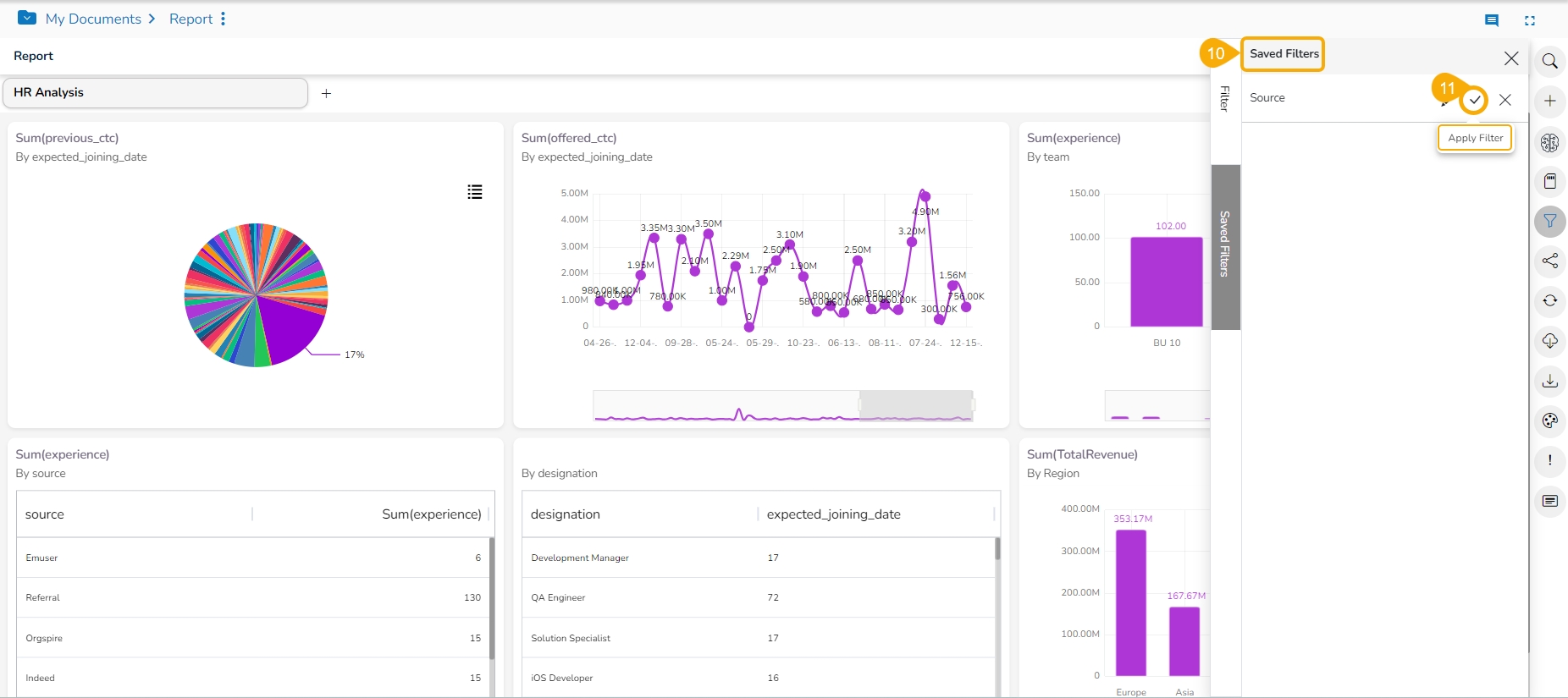Viewport: 1568px width, 698px height.
Task: Sort by Sum(experience) column header
Action: tap(431, 514)
